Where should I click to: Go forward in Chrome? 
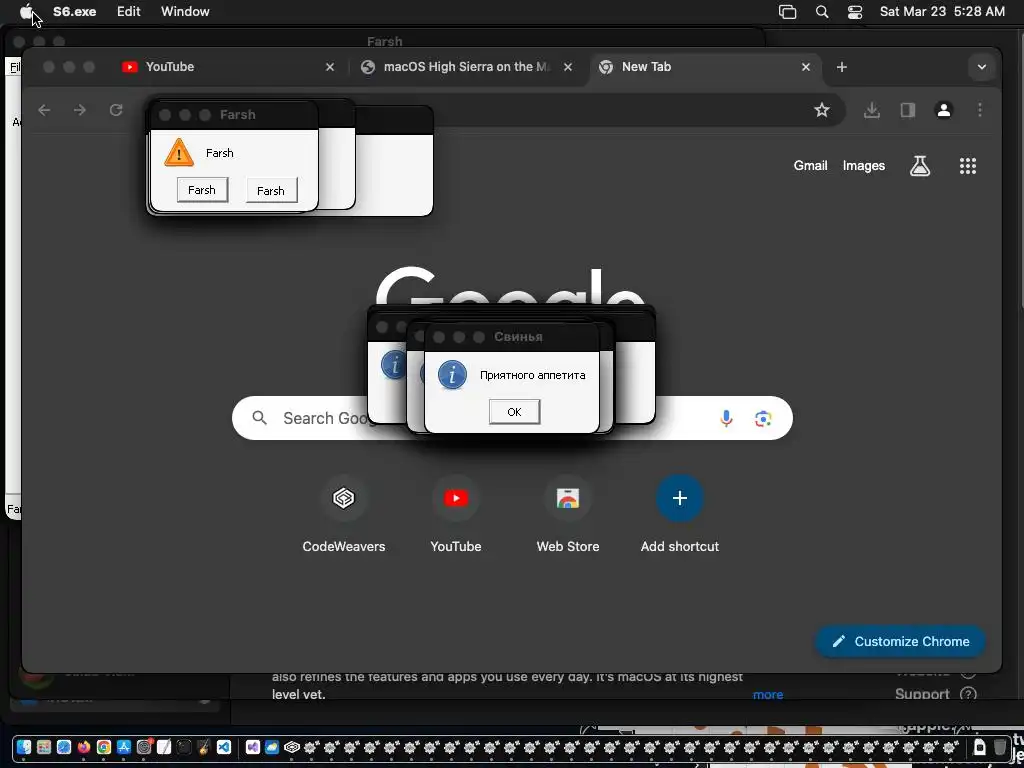(x=80, y=110)
